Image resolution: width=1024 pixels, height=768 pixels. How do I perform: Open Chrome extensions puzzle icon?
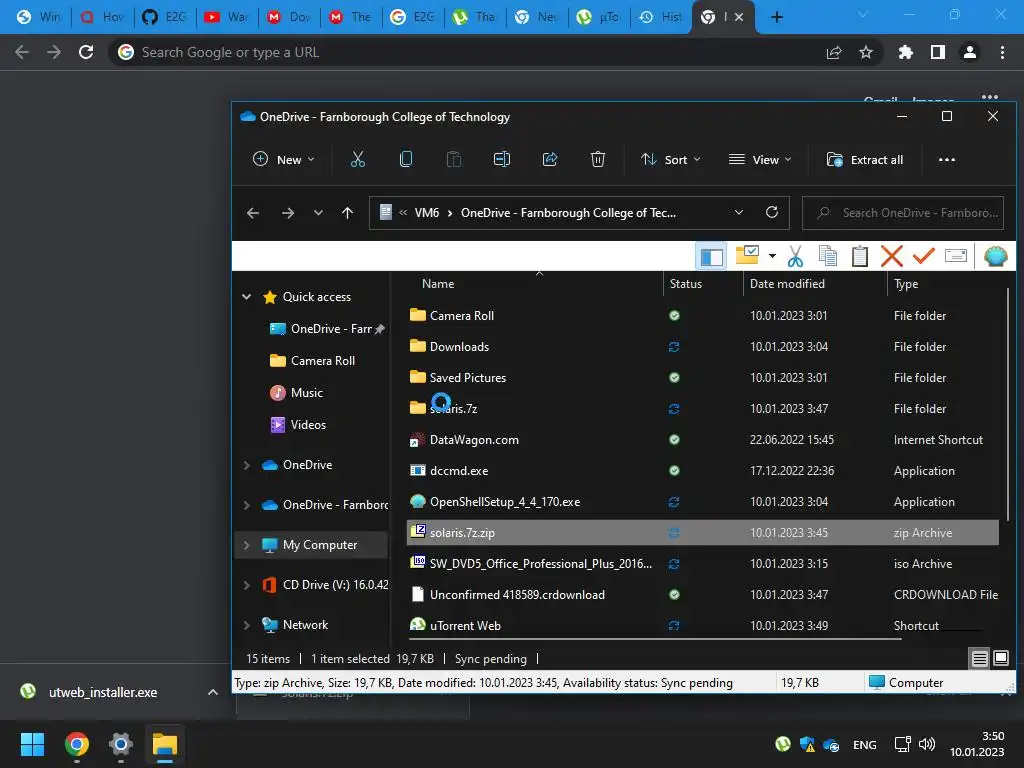point(905,52)
